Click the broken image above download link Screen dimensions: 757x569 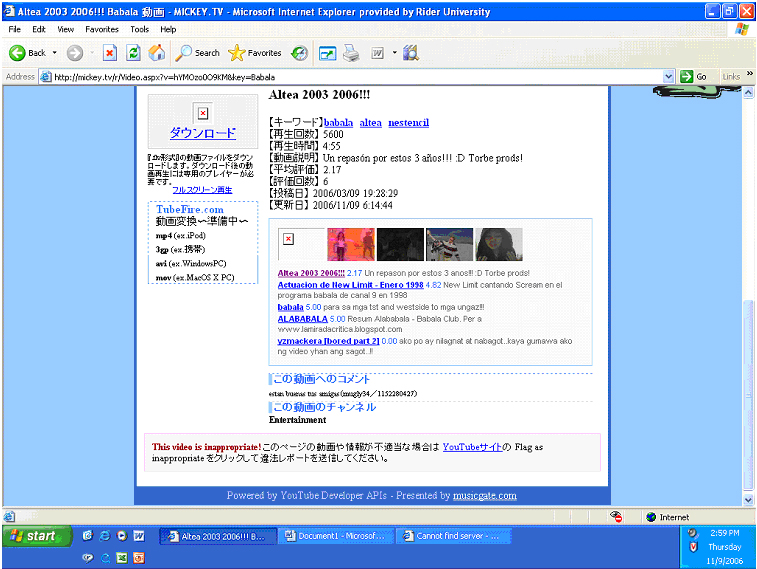tap(203, 113)
